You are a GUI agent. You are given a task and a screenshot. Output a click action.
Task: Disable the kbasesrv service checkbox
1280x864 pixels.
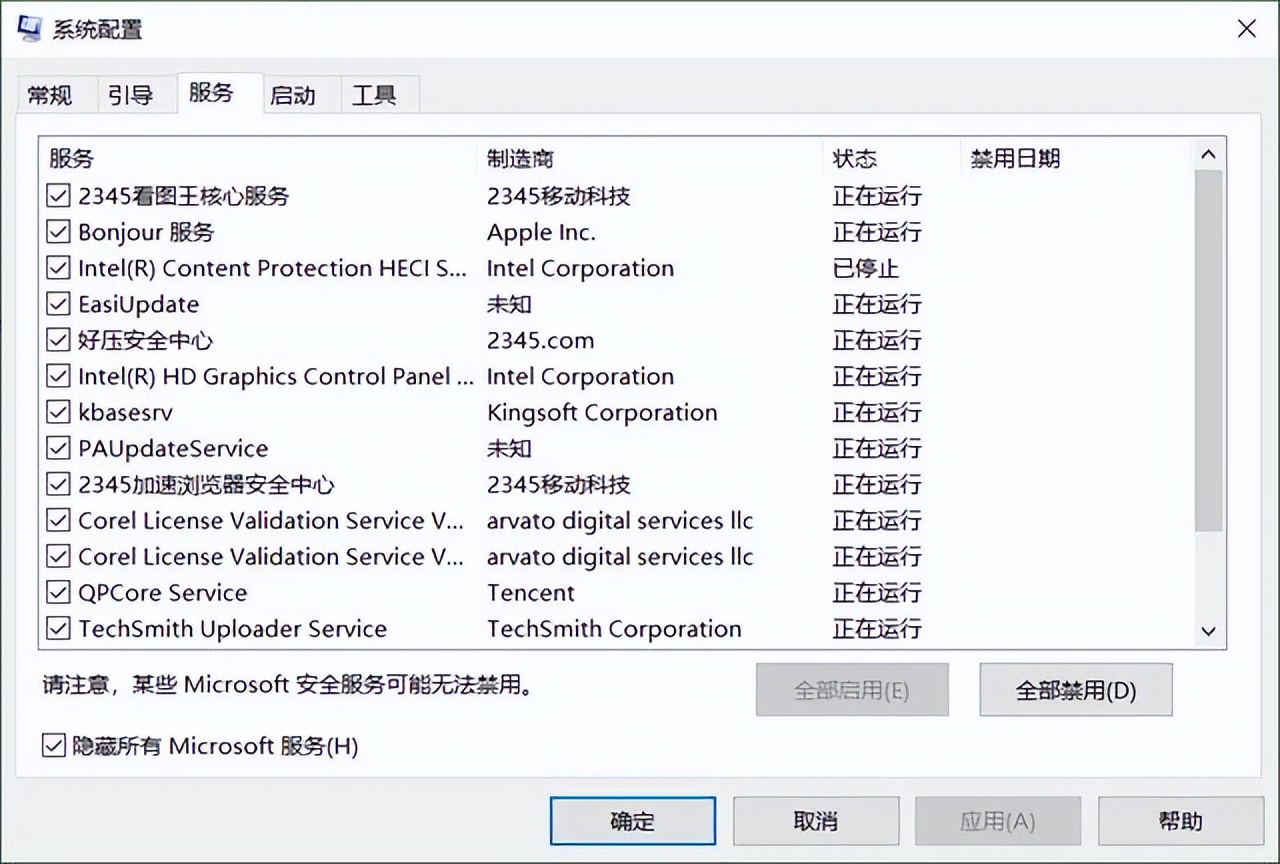[58, 412]
